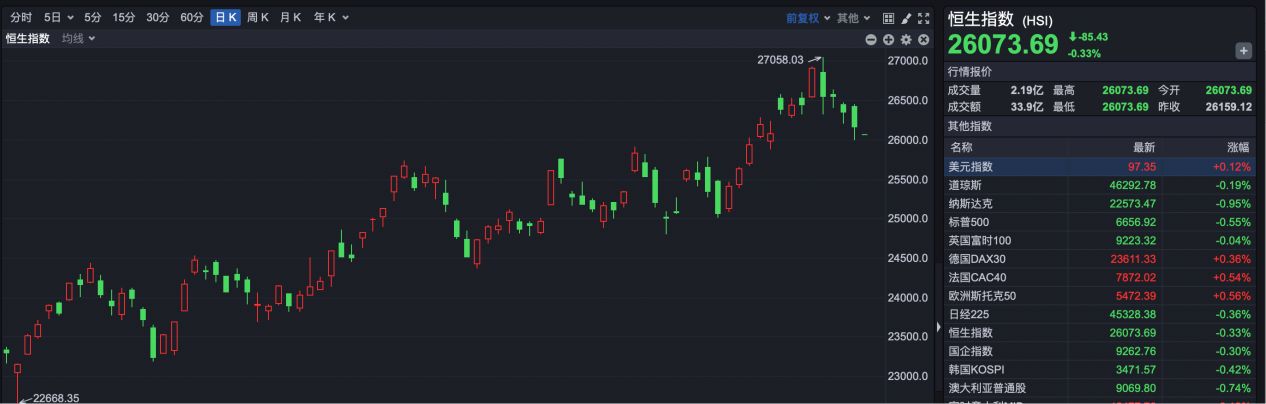Viewport: 1266px width, 404px height.
Task: Add HSI to watchlist with plus button
Action: 1243,51
